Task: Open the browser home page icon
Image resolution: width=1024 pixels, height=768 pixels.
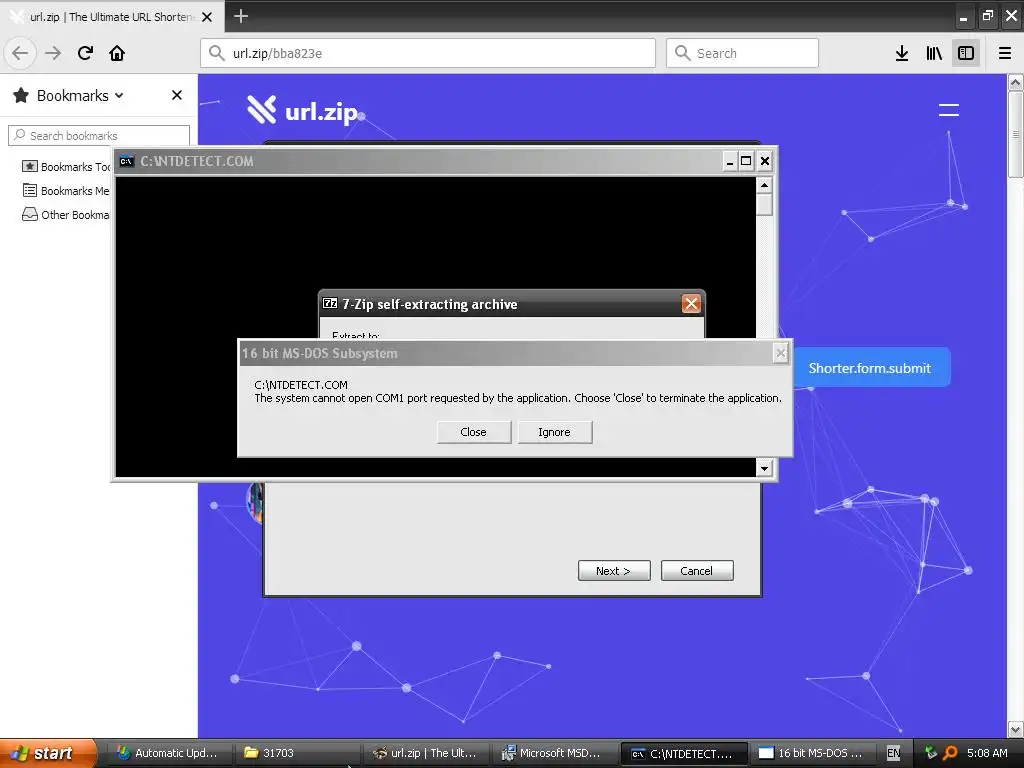Action: click(x=117, y=53)
